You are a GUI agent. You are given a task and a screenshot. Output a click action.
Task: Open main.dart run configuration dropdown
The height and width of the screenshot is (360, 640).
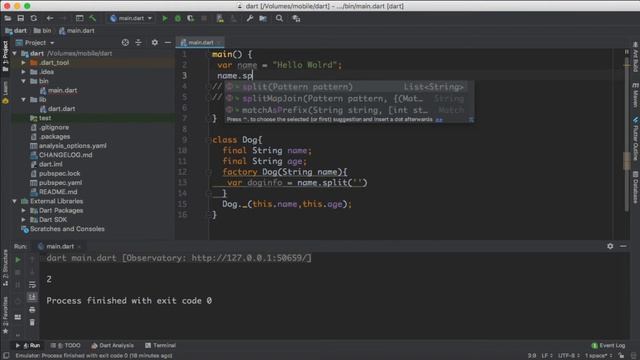click(x=131, y=18)
